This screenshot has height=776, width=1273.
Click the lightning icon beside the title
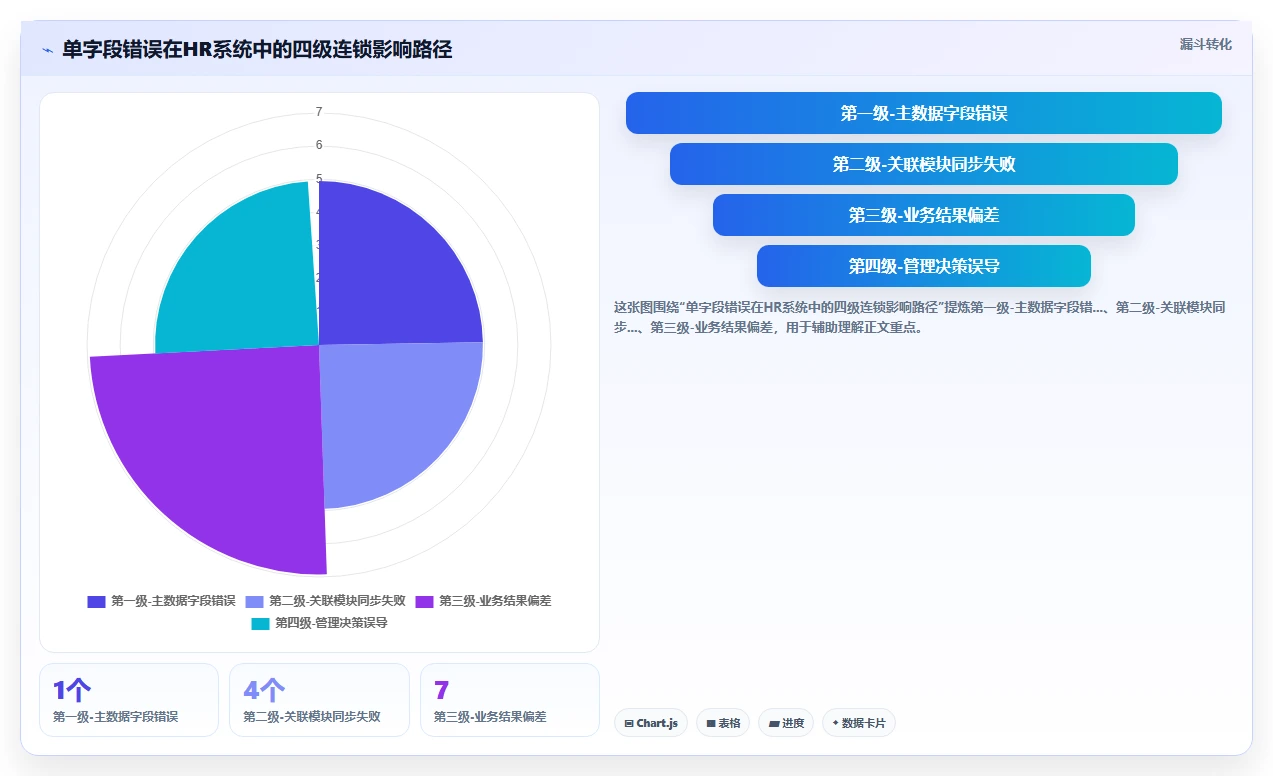[47, 50]
